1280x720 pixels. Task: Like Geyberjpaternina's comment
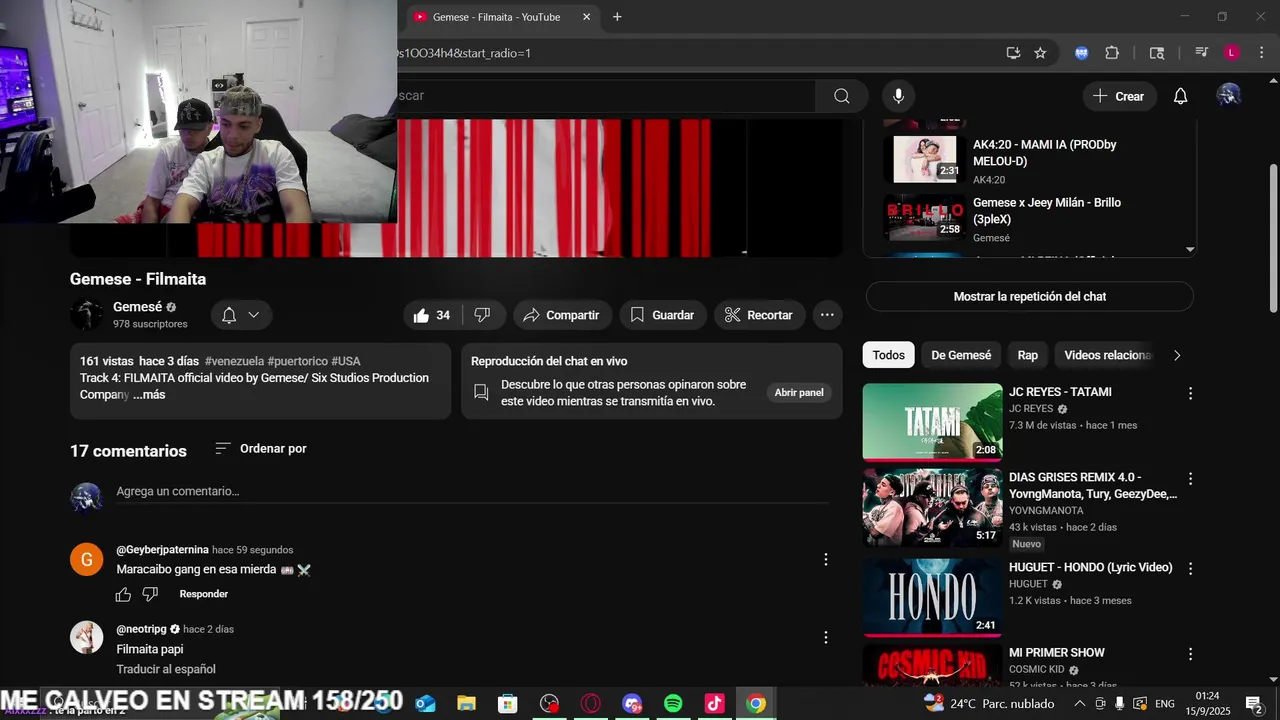pyautogui.click(x=123, y=595)
